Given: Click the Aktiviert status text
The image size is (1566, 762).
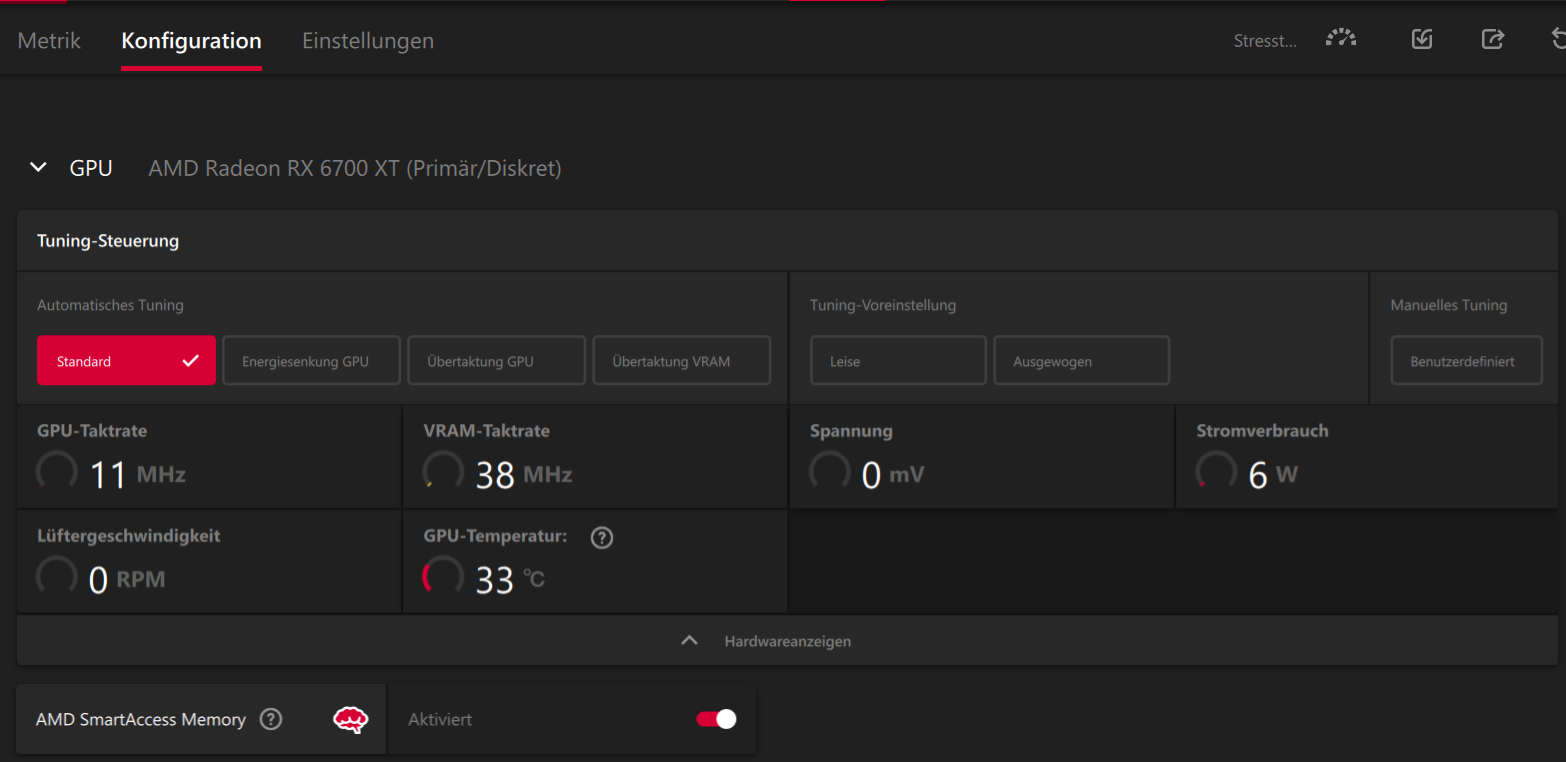Looking at the screenshot, I should click(440, 719).
